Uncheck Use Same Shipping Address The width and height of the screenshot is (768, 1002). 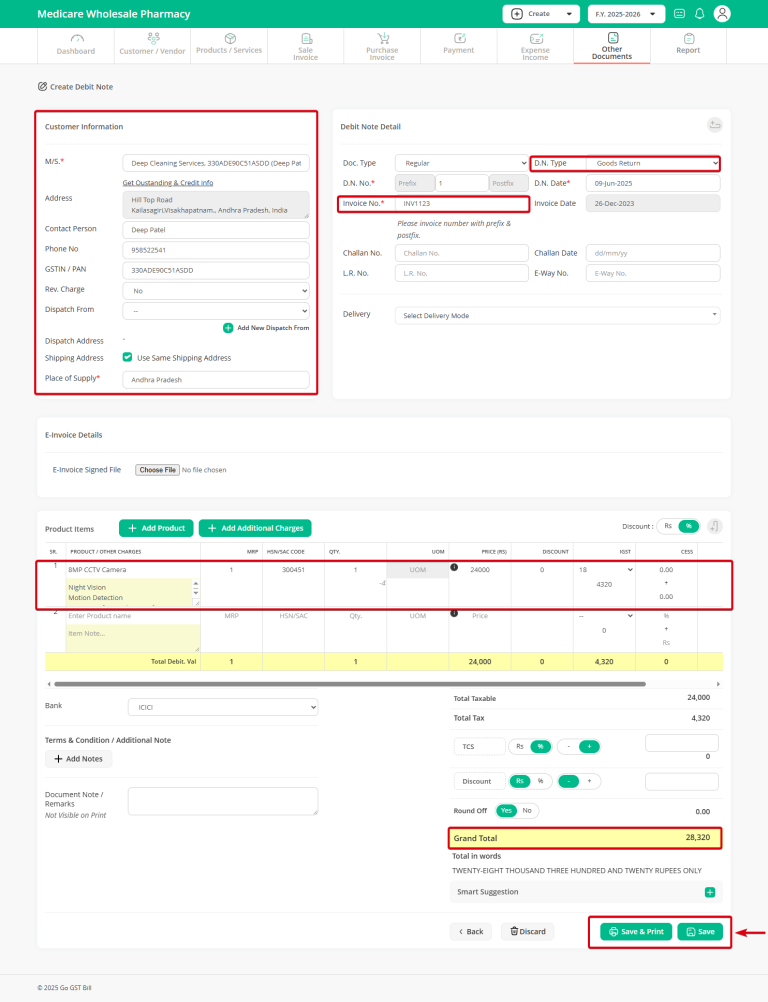point(127,357)
